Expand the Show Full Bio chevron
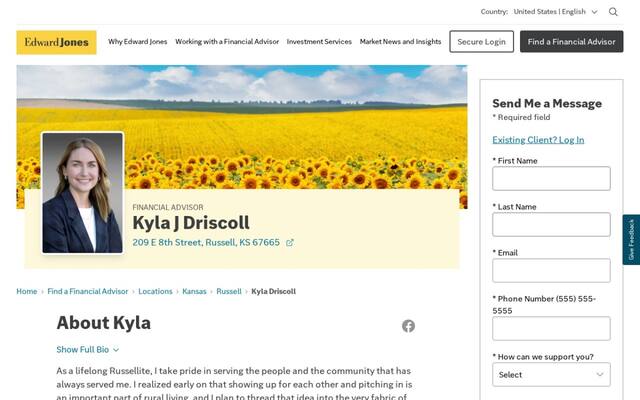The width and height of the screenshot is (640, 400). click(x=116, y=350)
